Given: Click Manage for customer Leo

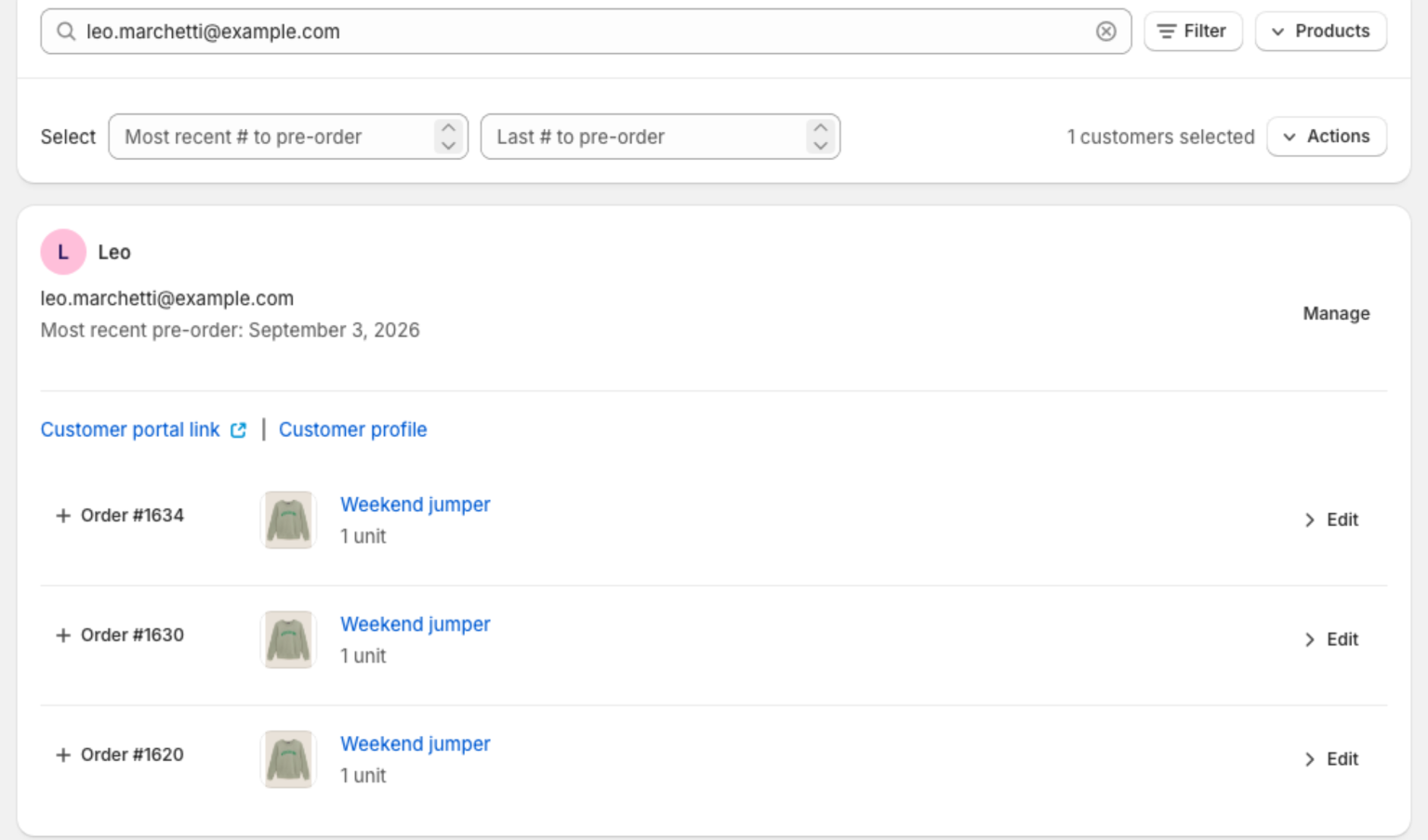Looking at the screenshot, I should coord(1336,313).
